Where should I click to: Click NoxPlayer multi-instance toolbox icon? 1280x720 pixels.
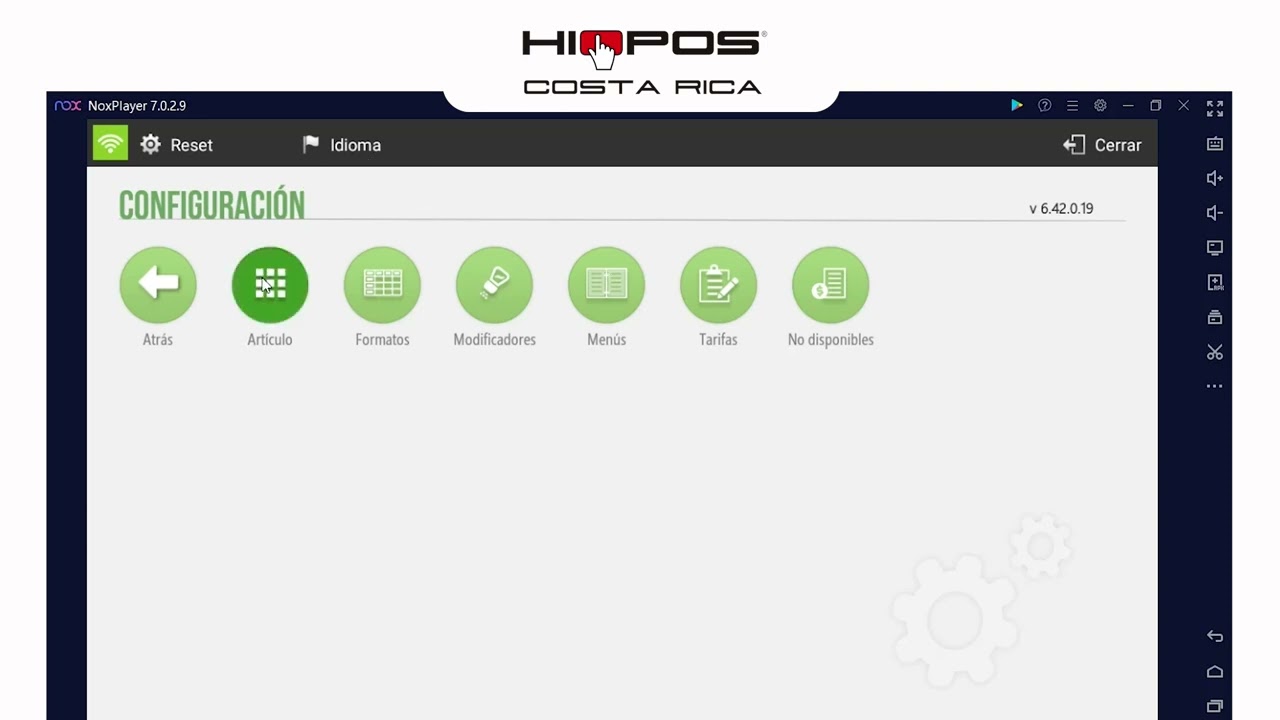point(1215,318)
